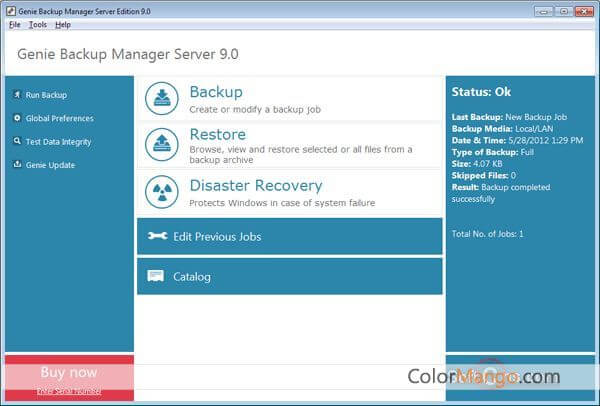600x406 pixels.
Task: Open the Edit Previous Jobs label
Action: (217, 236)
